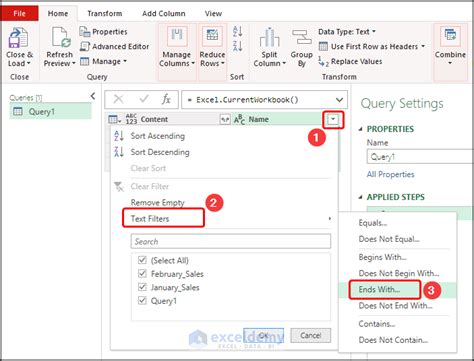Cancel formula edit with X icon
The image size is (474, 361).
tap(118, 99)
